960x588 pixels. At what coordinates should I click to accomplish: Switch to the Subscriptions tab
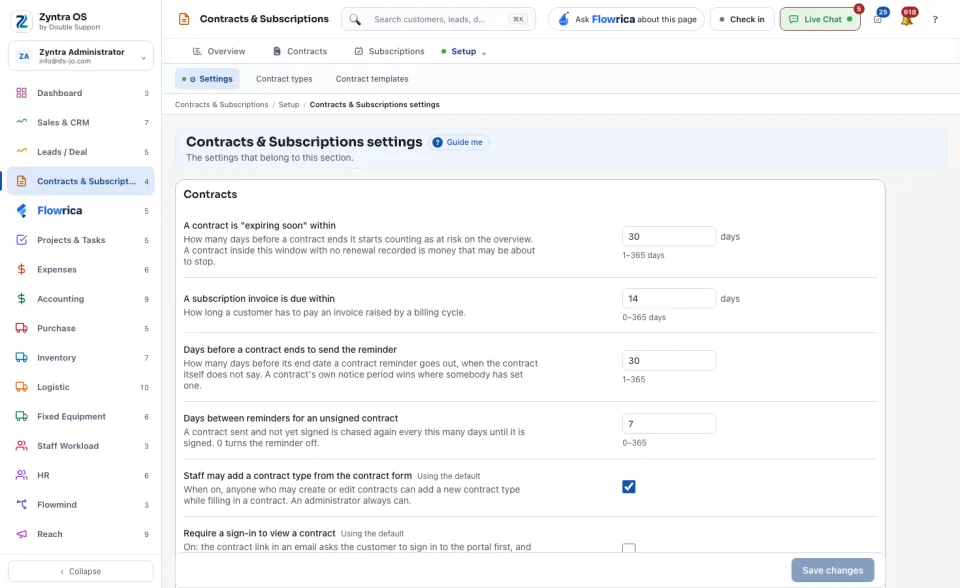click(389, 51)
